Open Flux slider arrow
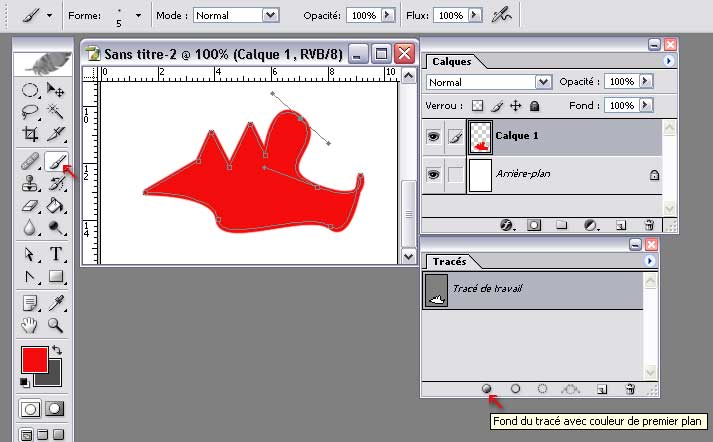713x442 pixels. (474, 15)
